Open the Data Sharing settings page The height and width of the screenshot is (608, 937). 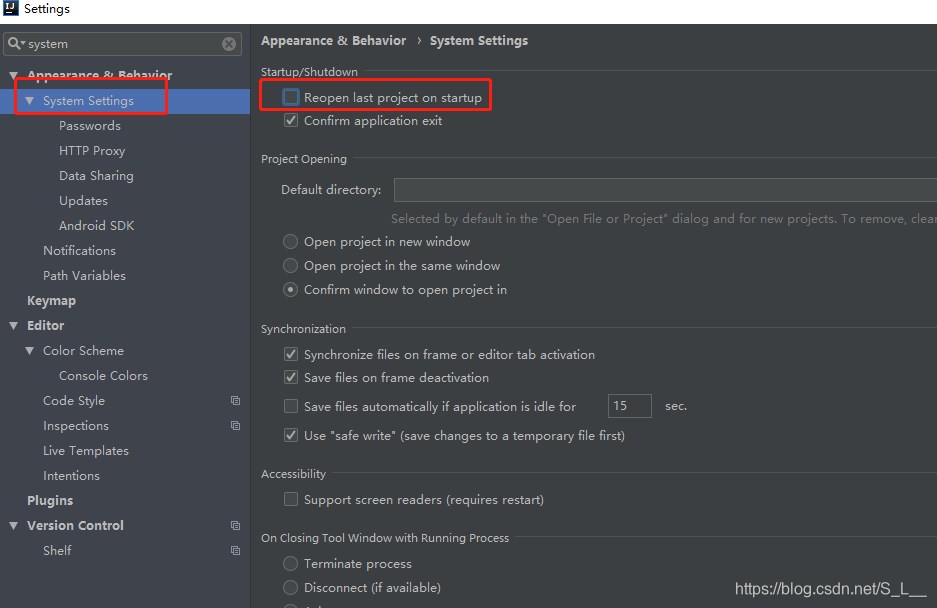tap(96, 176)
